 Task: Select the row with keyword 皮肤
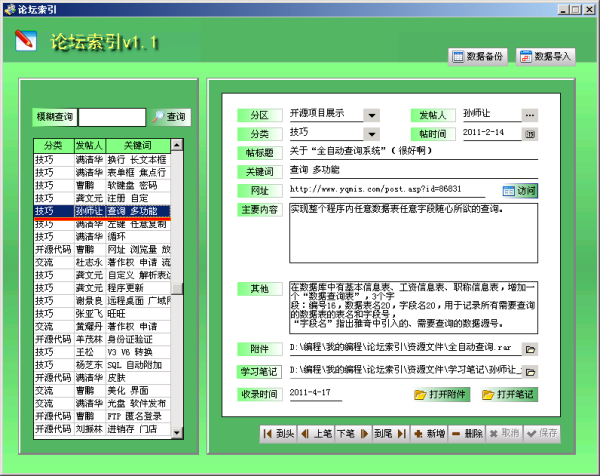coord(102,378)
